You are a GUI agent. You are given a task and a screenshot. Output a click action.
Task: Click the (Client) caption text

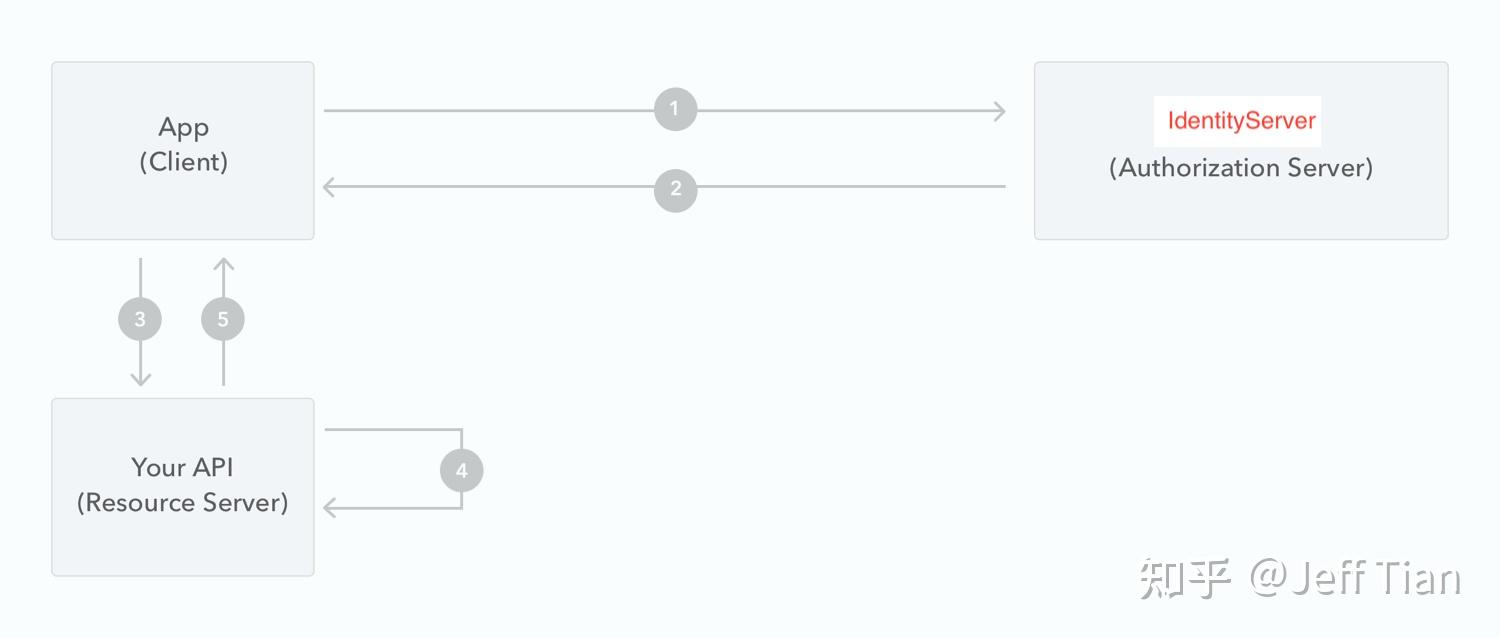[184, 161]
